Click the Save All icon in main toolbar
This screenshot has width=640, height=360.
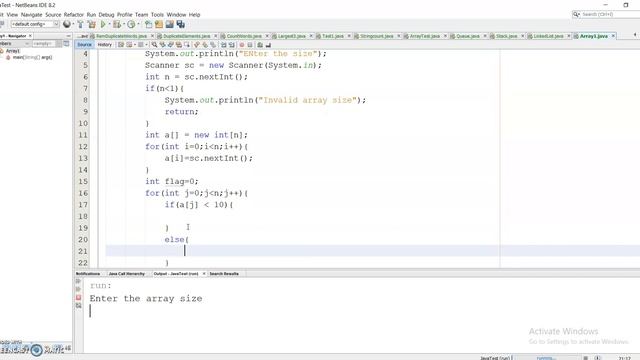tap(180, 24)
